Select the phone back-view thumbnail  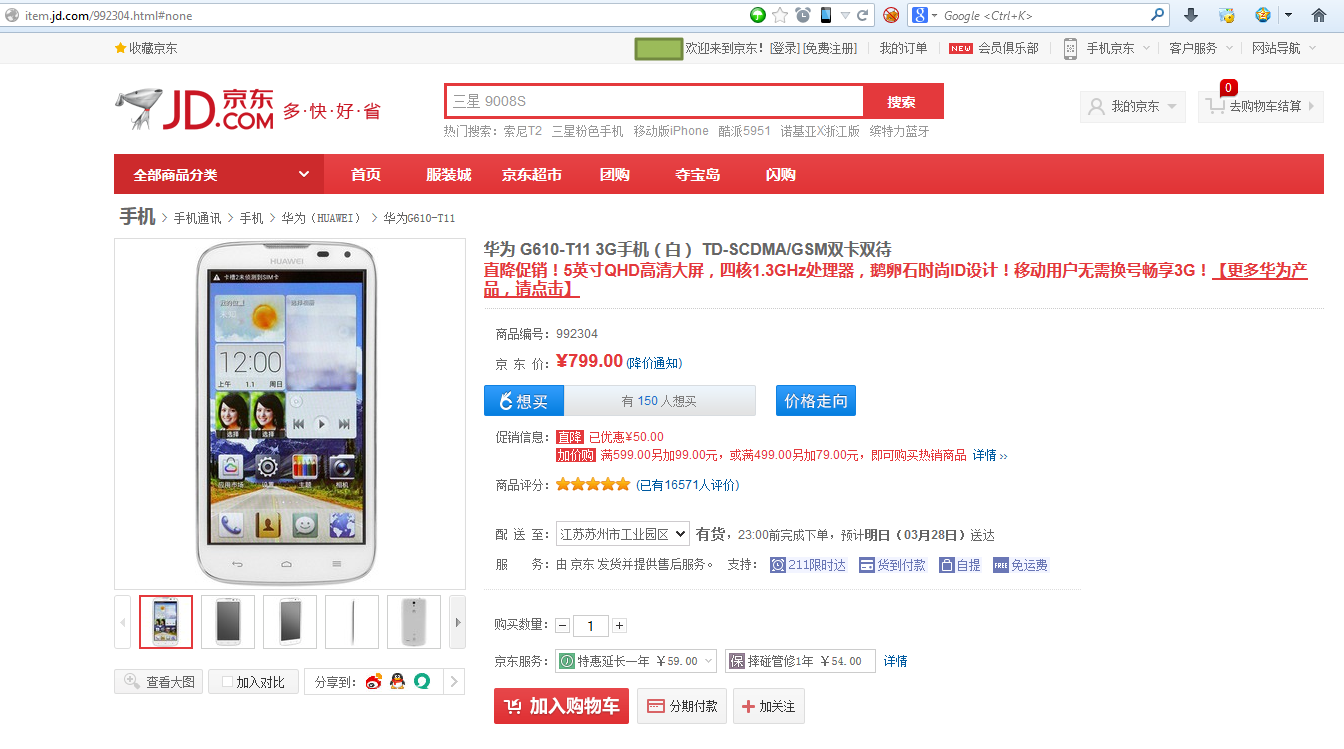coord(414,622)
